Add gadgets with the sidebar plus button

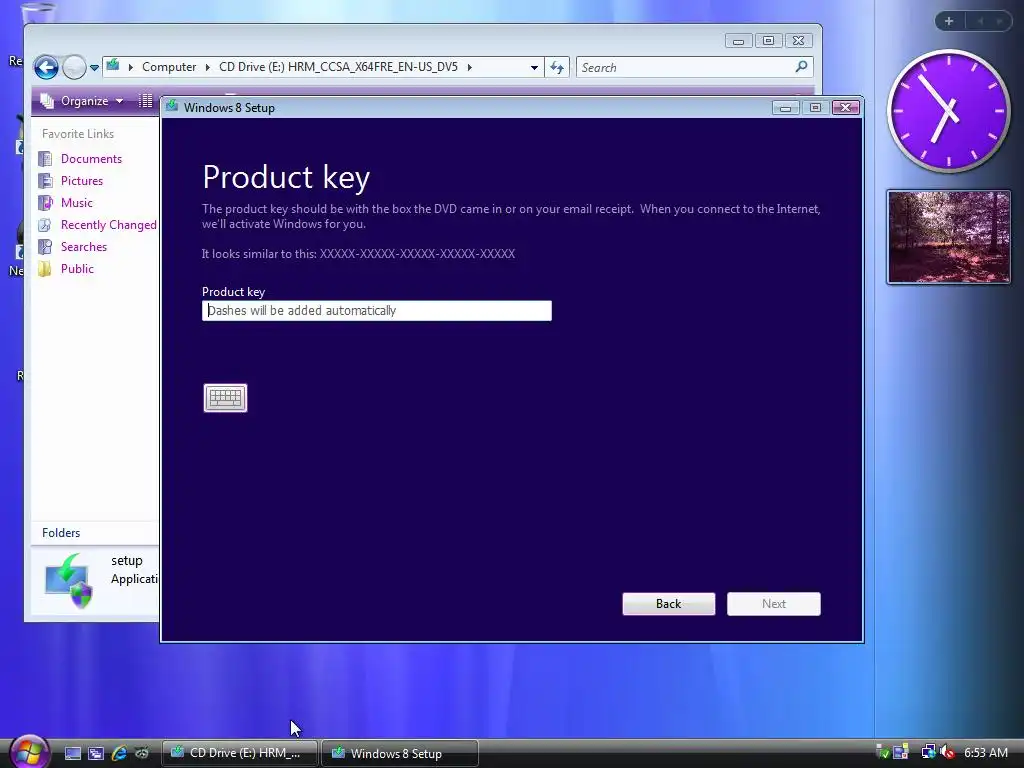pos(949,21)
